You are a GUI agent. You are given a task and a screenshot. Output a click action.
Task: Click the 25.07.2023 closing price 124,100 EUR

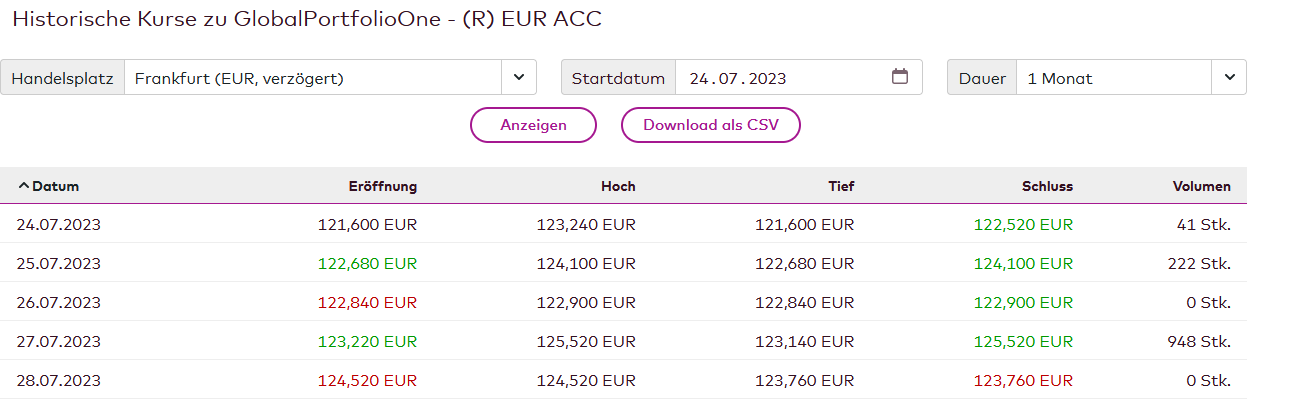click(x=1022, y=264)
